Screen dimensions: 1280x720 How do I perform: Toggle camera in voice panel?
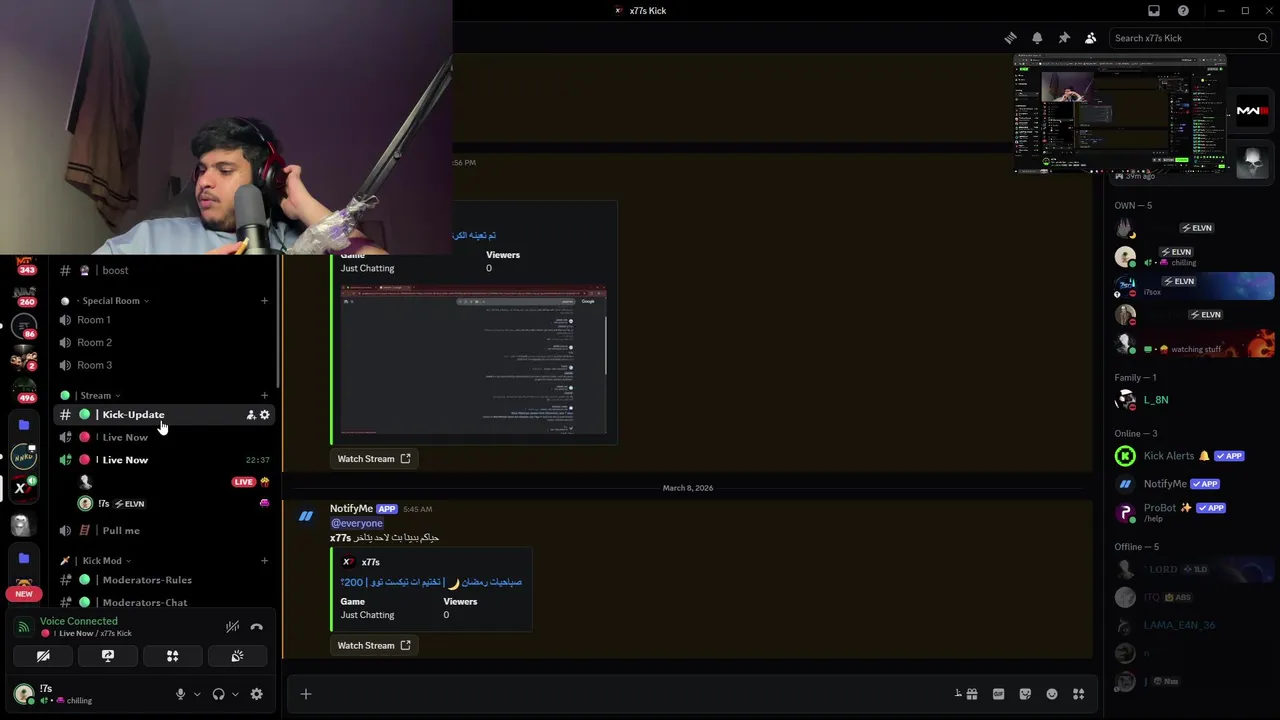click(43, 656)
